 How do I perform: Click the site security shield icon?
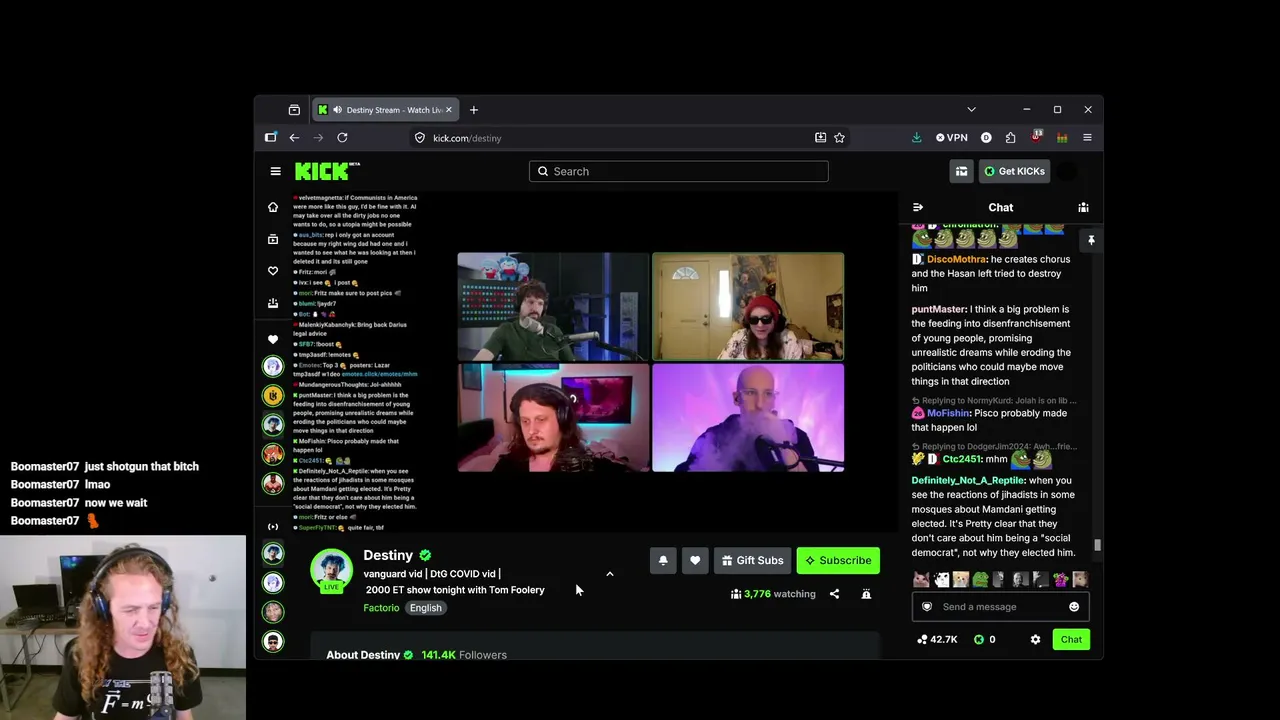pos(421,138)
